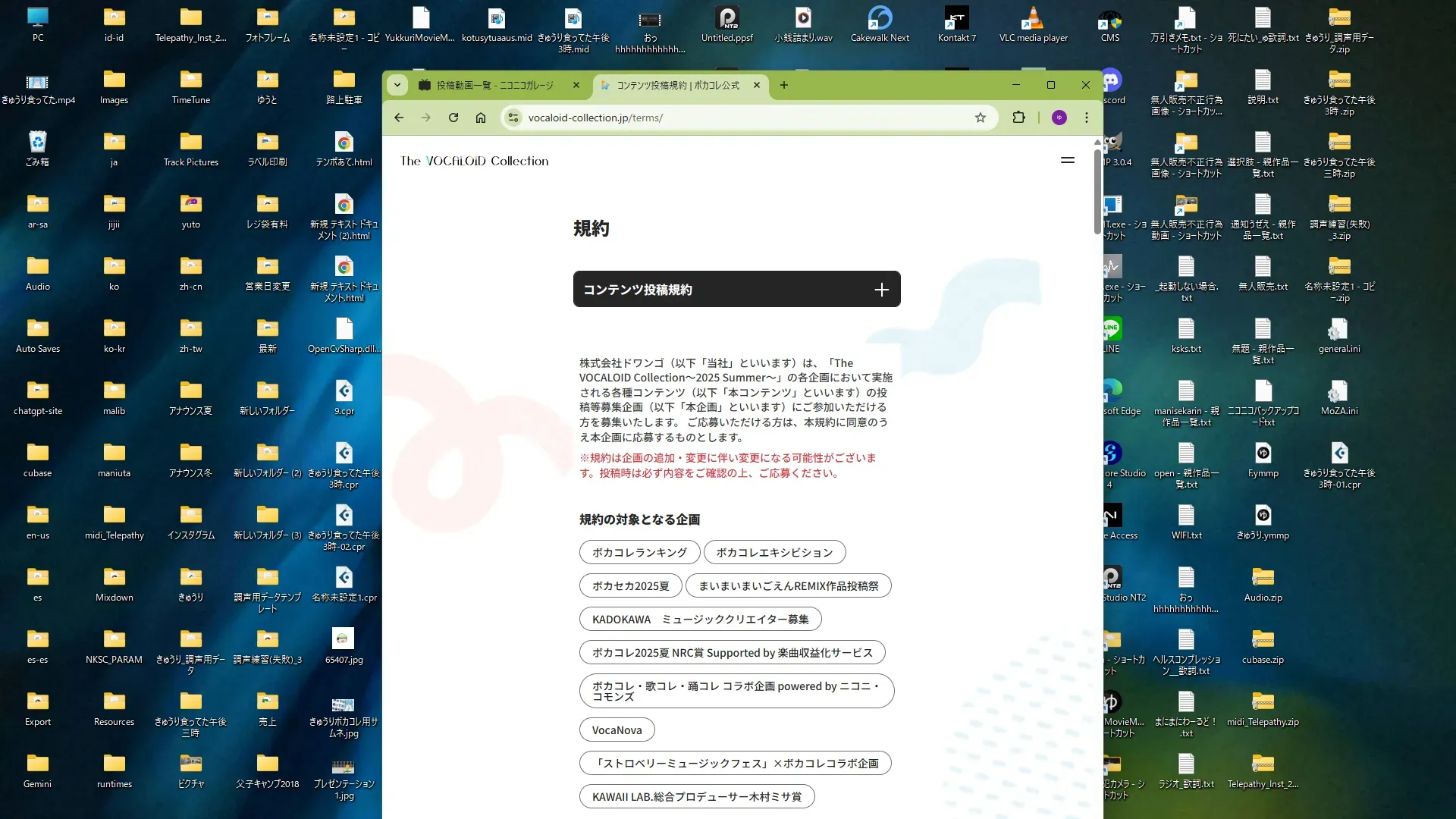
Task: Switch to 投稿動画一覧 ニコニコガレージ tab
Action: [x=493, y=85]
